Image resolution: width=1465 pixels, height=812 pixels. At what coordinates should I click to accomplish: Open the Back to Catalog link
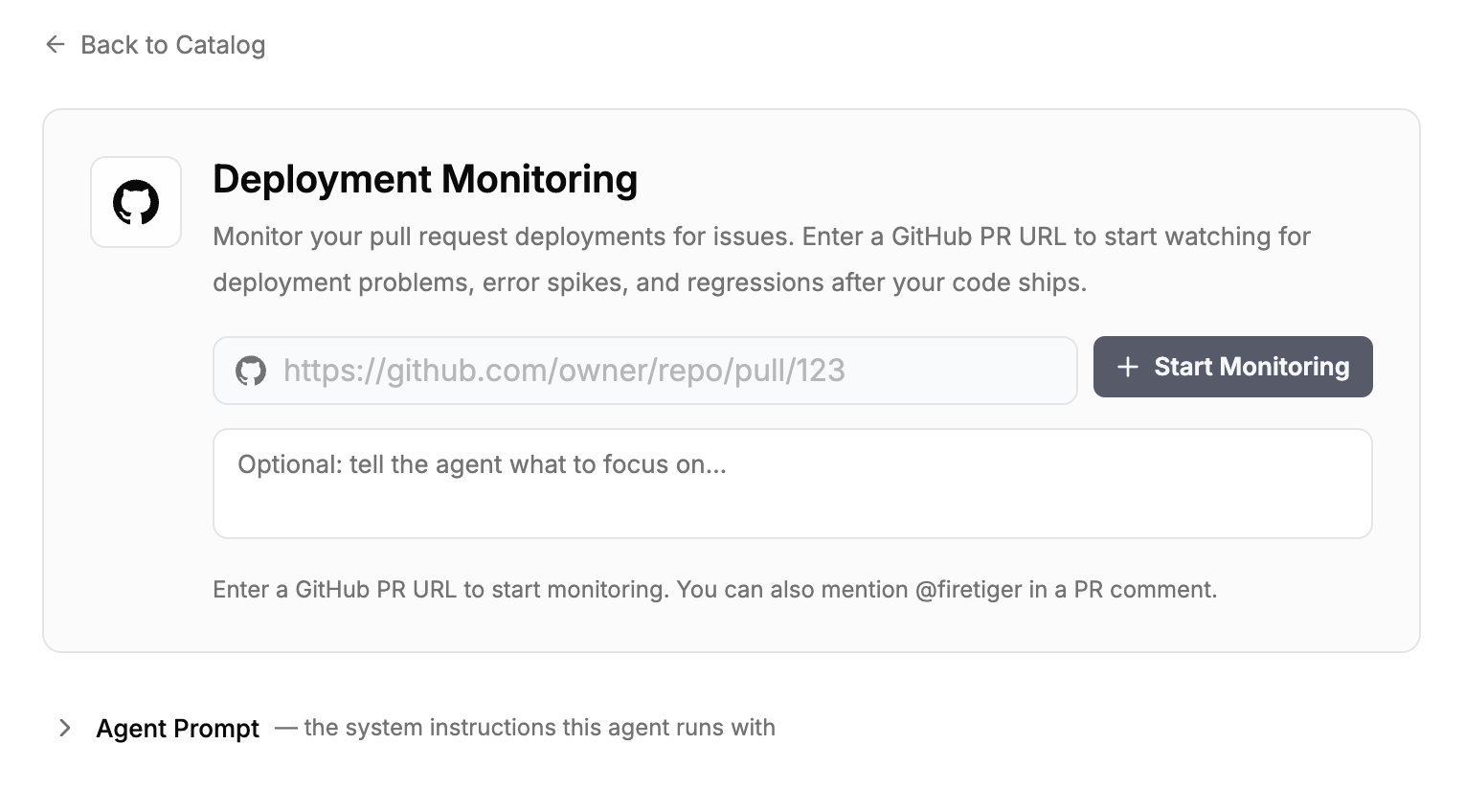pyautogui.click(x=173, y=44)
